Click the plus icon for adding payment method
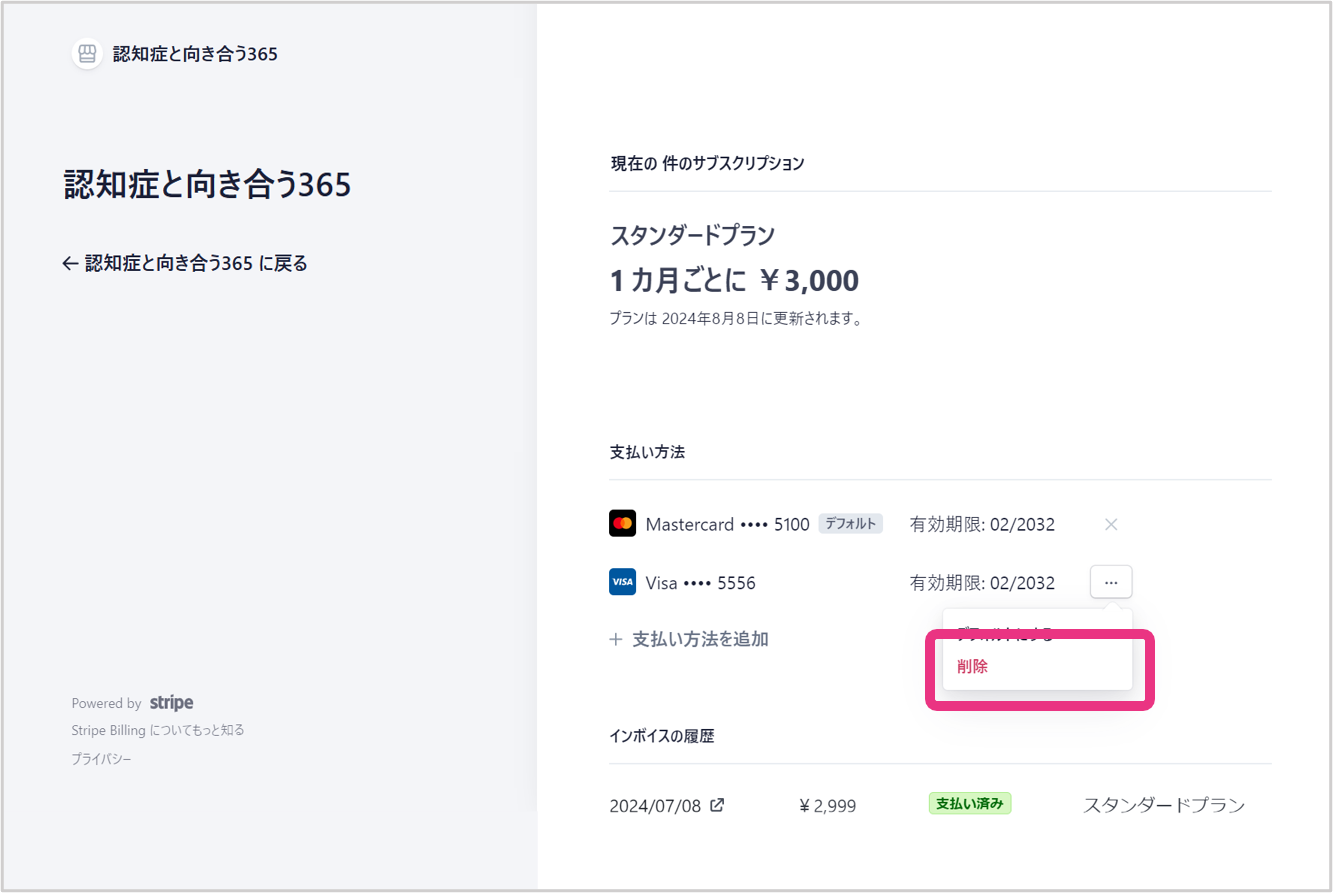The height and width of the screenshot is (893, 1333). [x=616, y=639]
